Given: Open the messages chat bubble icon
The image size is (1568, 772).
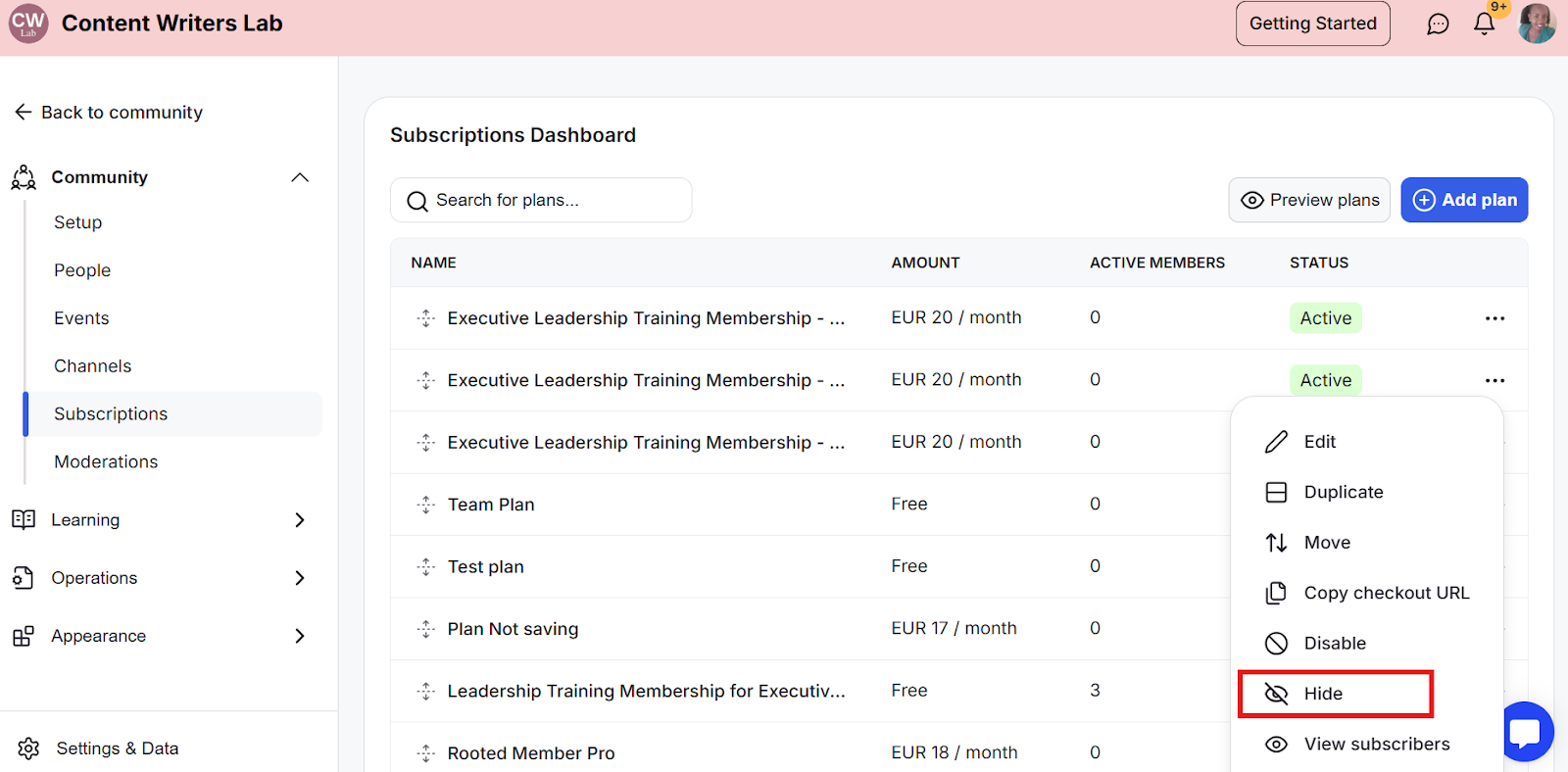Looking at the screenshot, I should click(x=1438, y=24).
